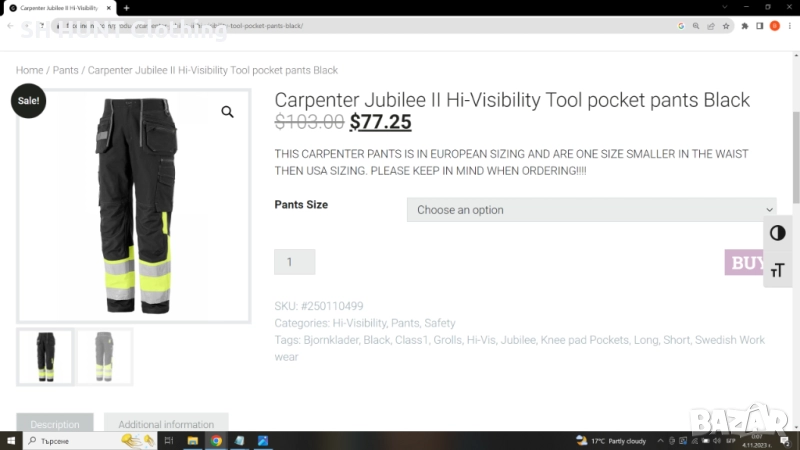Screen dimensions: 800x450
Task: Click the quantity input field
Action: [x=294, y=262]
